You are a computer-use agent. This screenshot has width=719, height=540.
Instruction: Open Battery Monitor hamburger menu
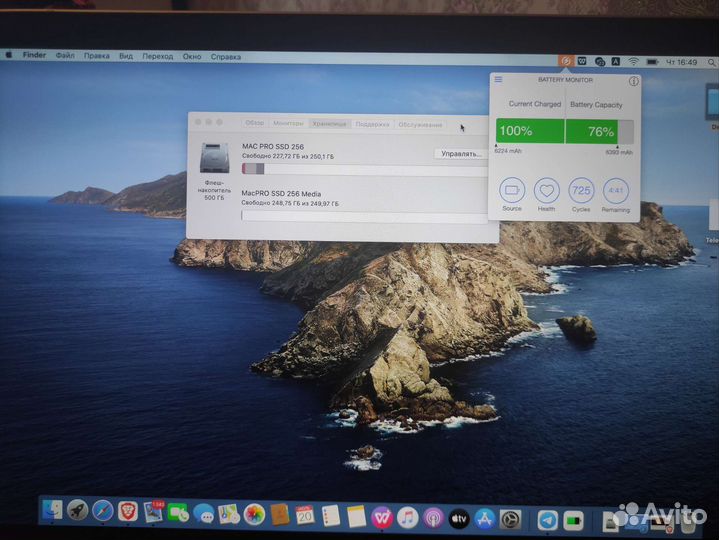click(x=498, y=80)
